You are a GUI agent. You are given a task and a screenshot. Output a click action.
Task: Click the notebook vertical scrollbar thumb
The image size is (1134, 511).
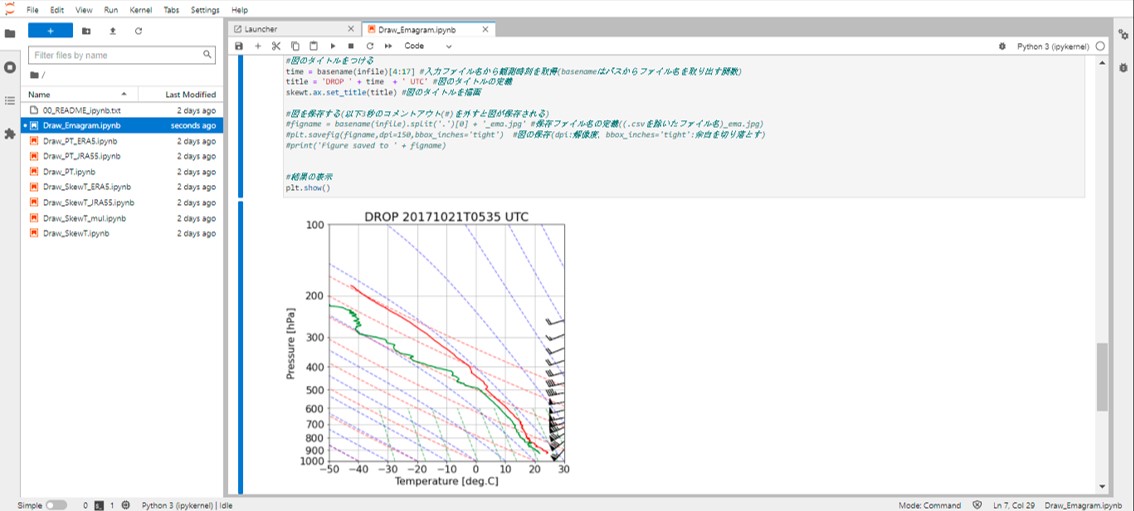pos(1102,376)
